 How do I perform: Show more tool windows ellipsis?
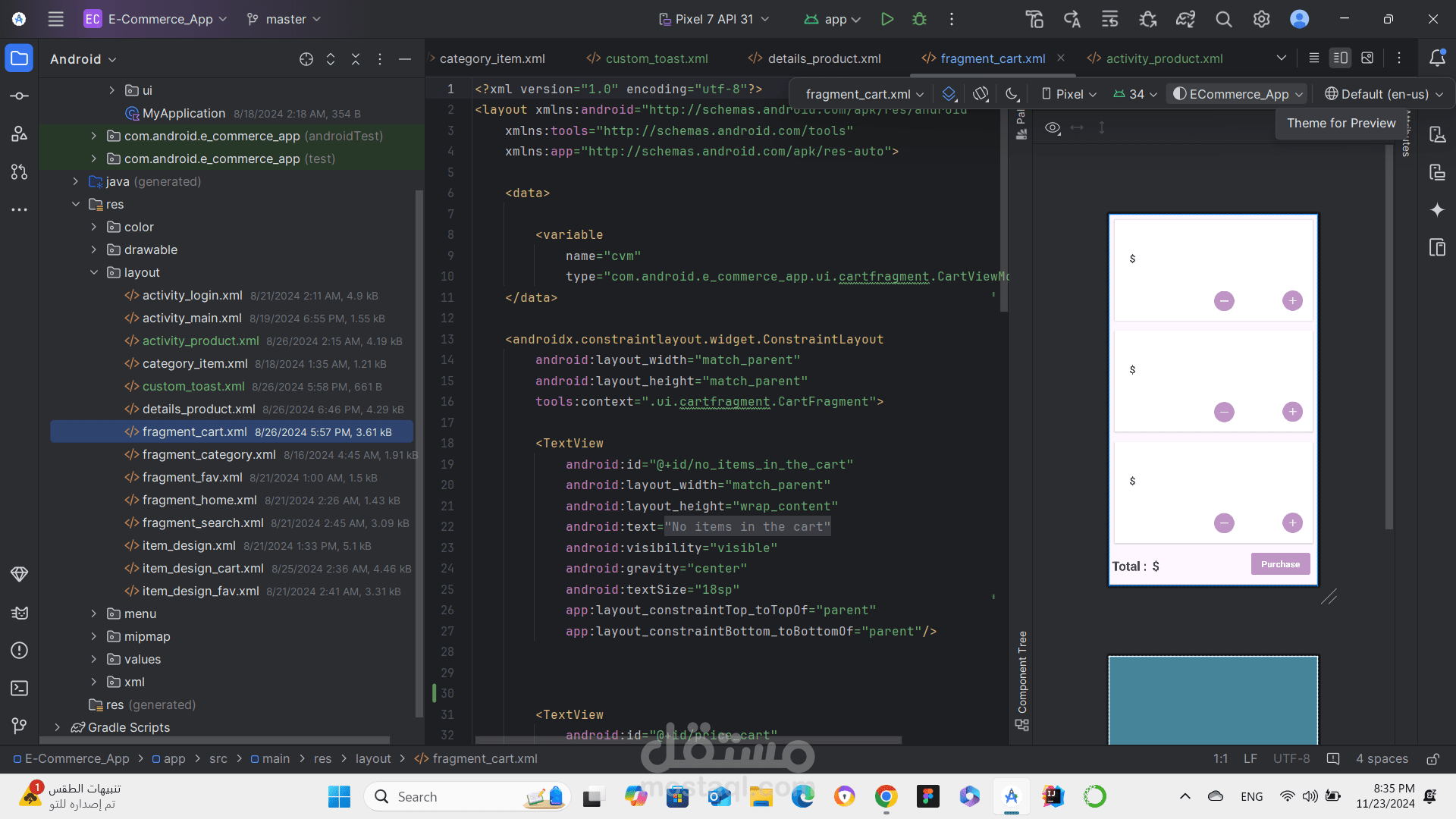(x=19, y=209)
